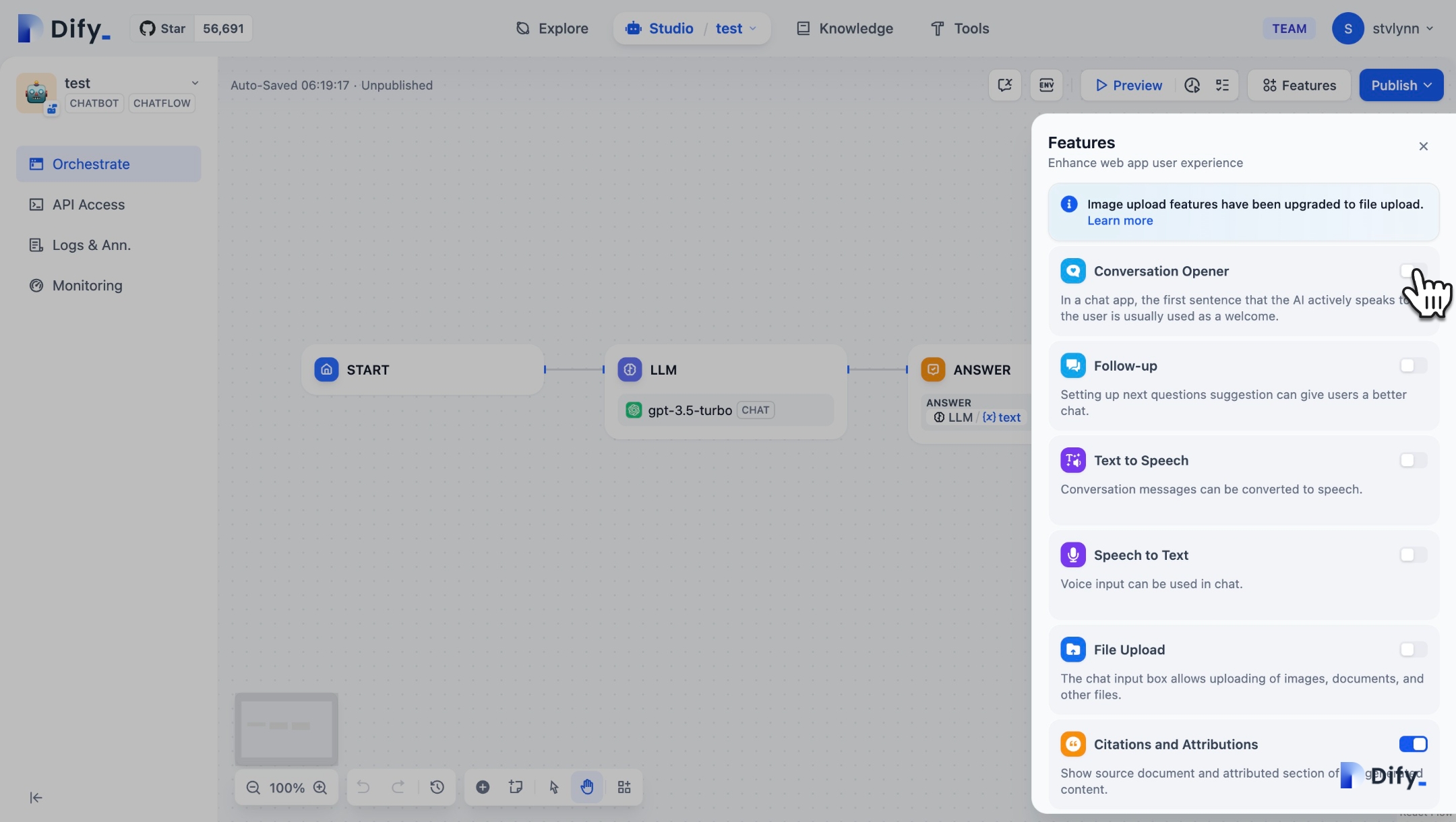Click the zoom in magnifier icon
1456x822 pixels.
click(320, 788)
